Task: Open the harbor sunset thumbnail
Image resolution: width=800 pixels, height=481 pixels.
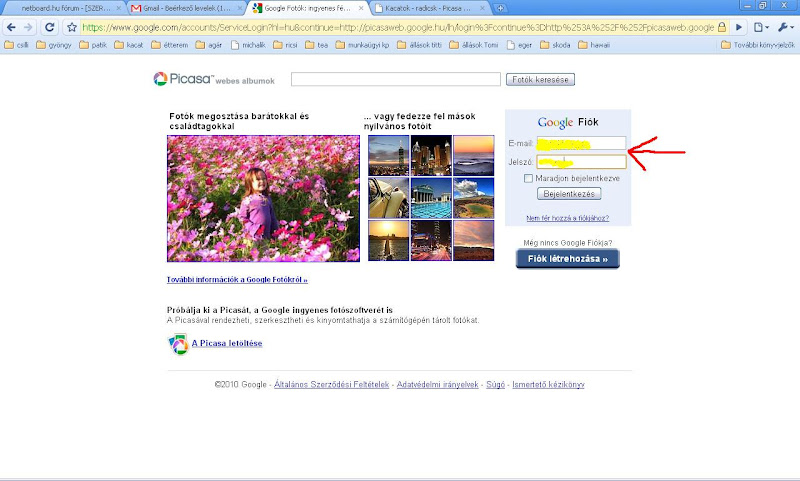Action: coord(389,240)
